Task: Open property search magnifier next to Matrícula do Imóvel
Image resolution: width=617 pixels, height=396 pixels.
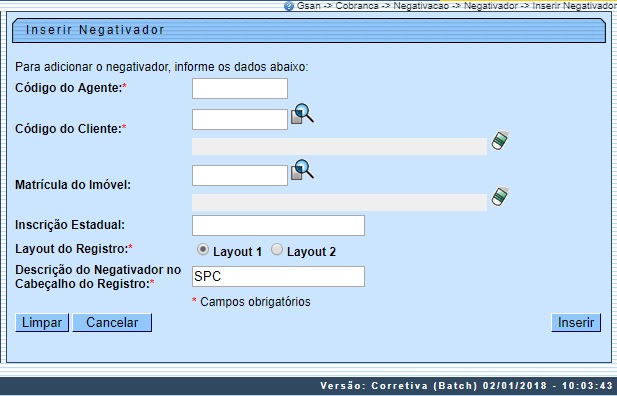Action: pos(302,170)
